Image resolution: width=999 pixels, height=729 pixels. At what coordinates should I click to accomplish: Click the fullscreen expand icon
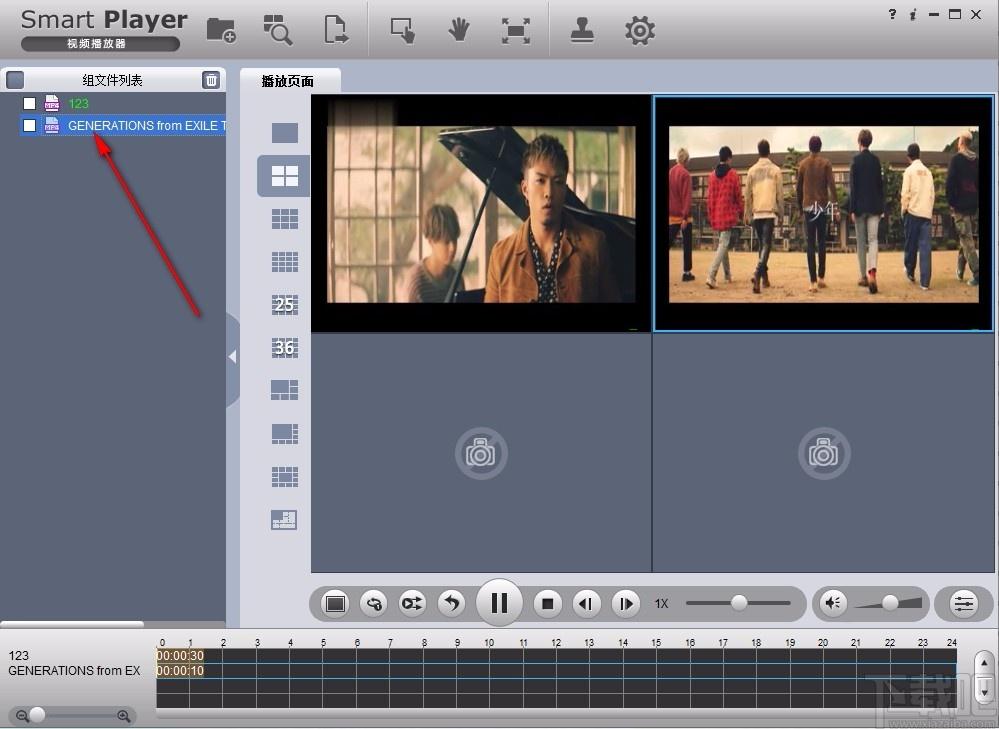click(516, 30)
